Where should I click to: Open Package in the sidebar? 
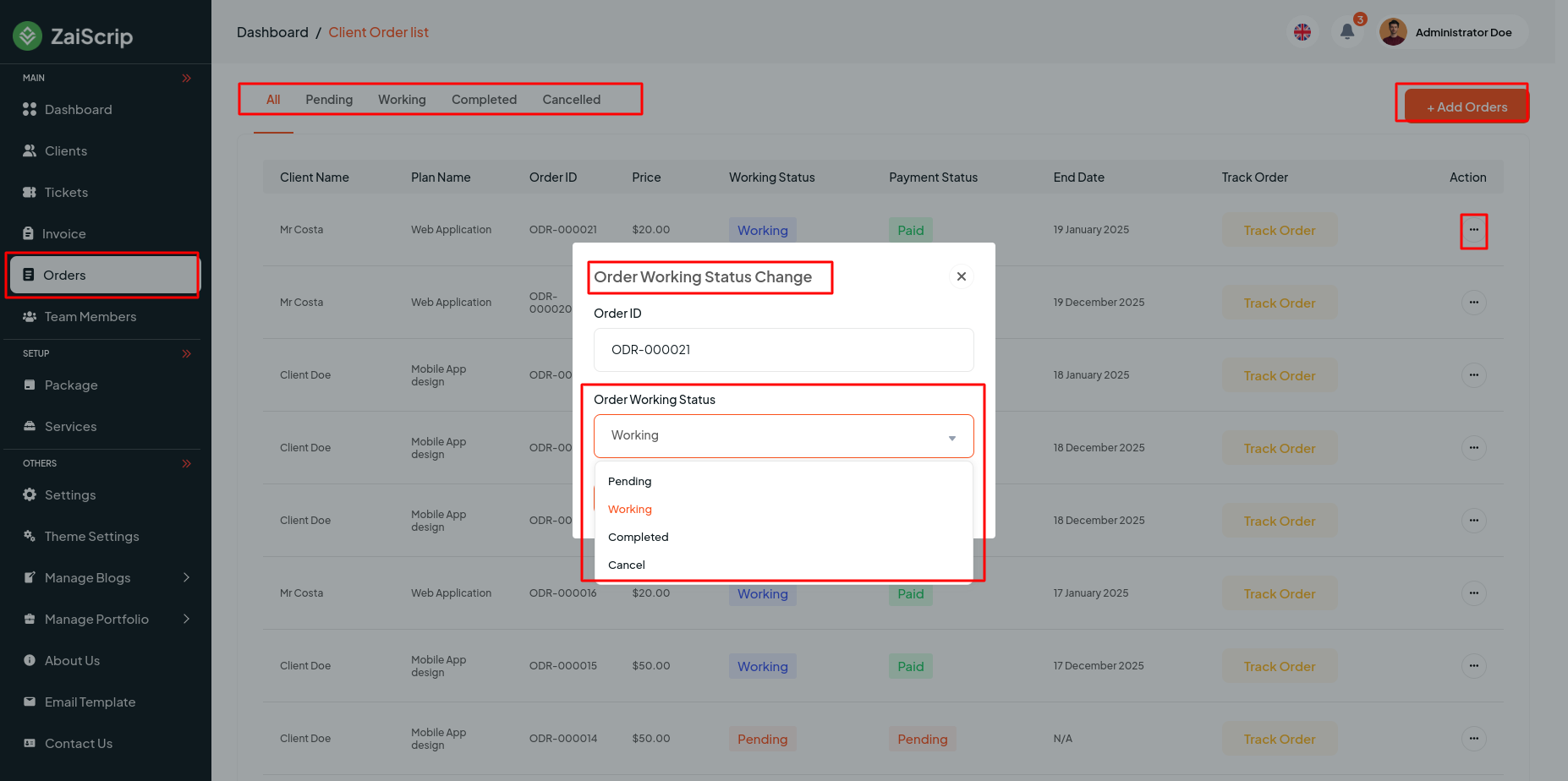click(x=71, y=385)
